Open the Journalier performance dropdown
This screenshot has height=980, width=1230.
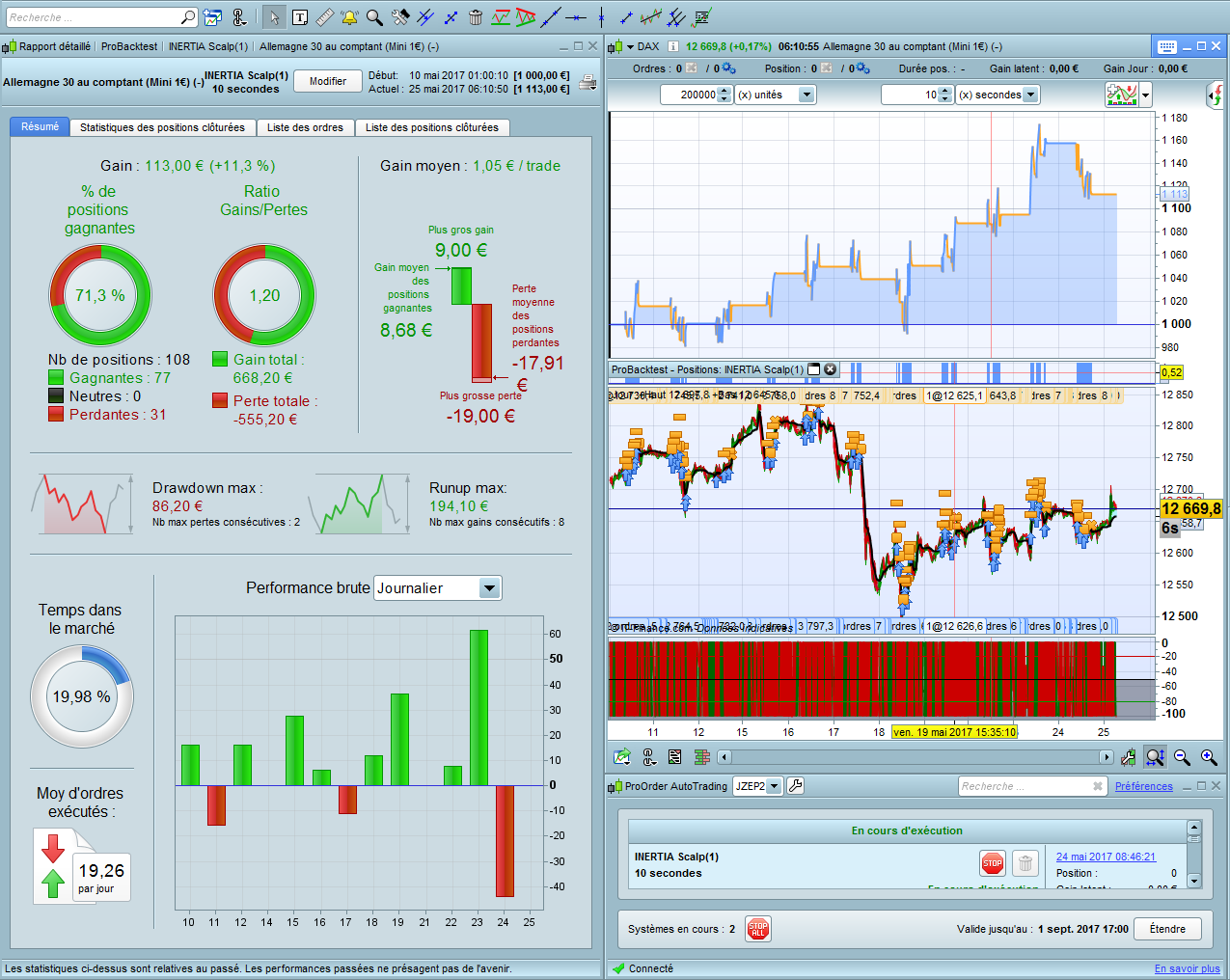pyautogui.click(x=490, y=588)
